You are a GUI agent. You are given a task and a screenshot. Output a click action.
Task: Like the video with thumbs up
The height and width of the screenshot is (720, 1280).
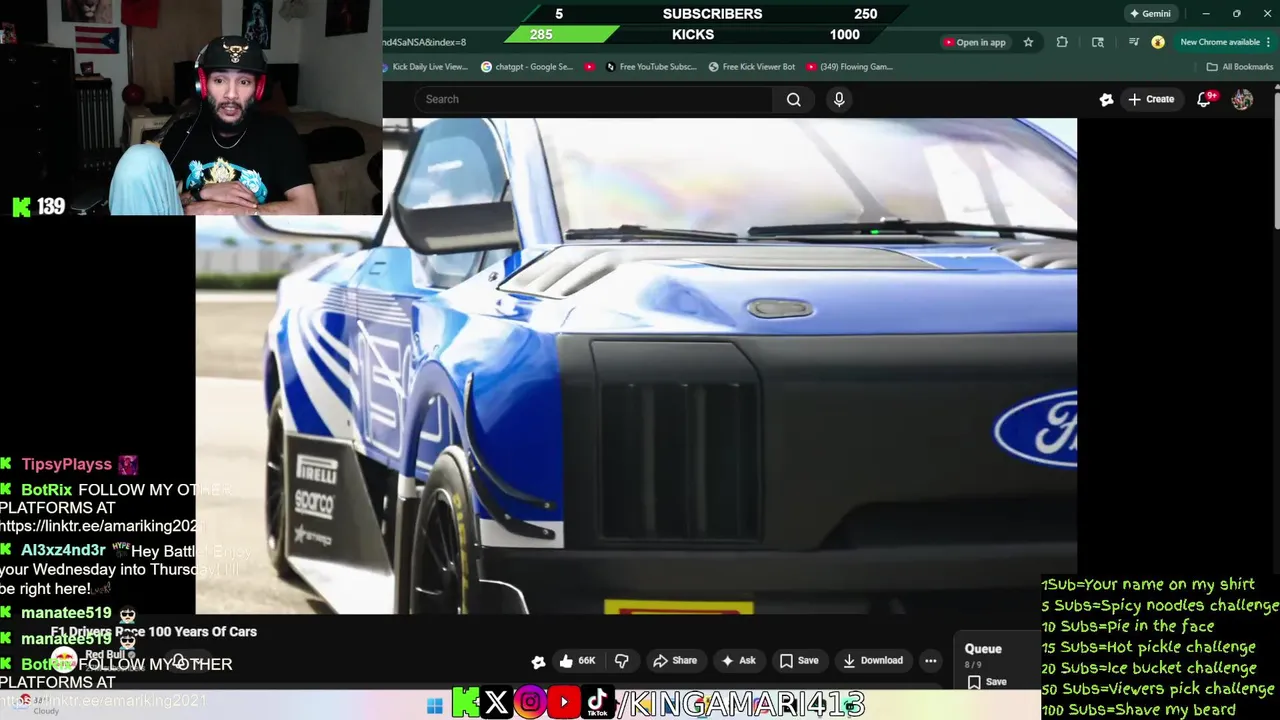pyautogui.click(x=578, y=660)
